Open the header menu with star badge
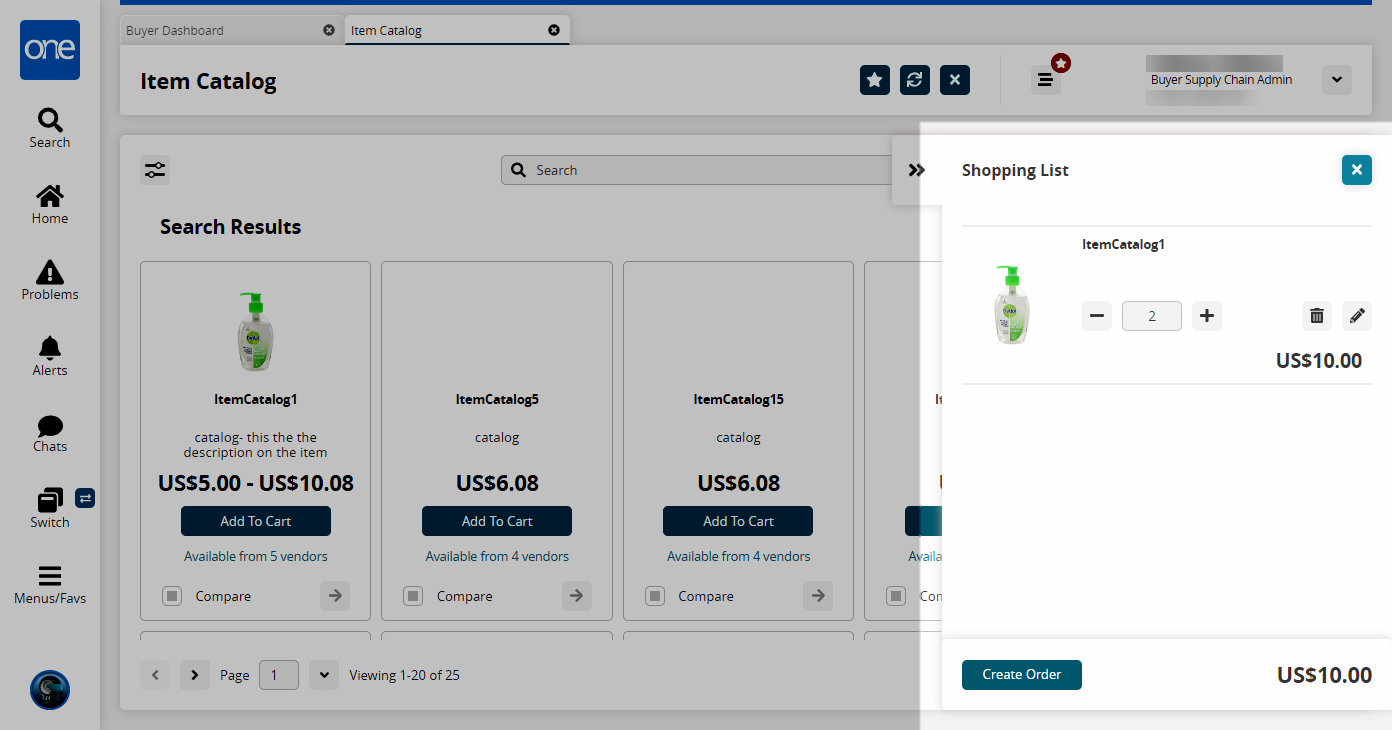The width and height of the screenshot is (1392, 730). 1046,80
